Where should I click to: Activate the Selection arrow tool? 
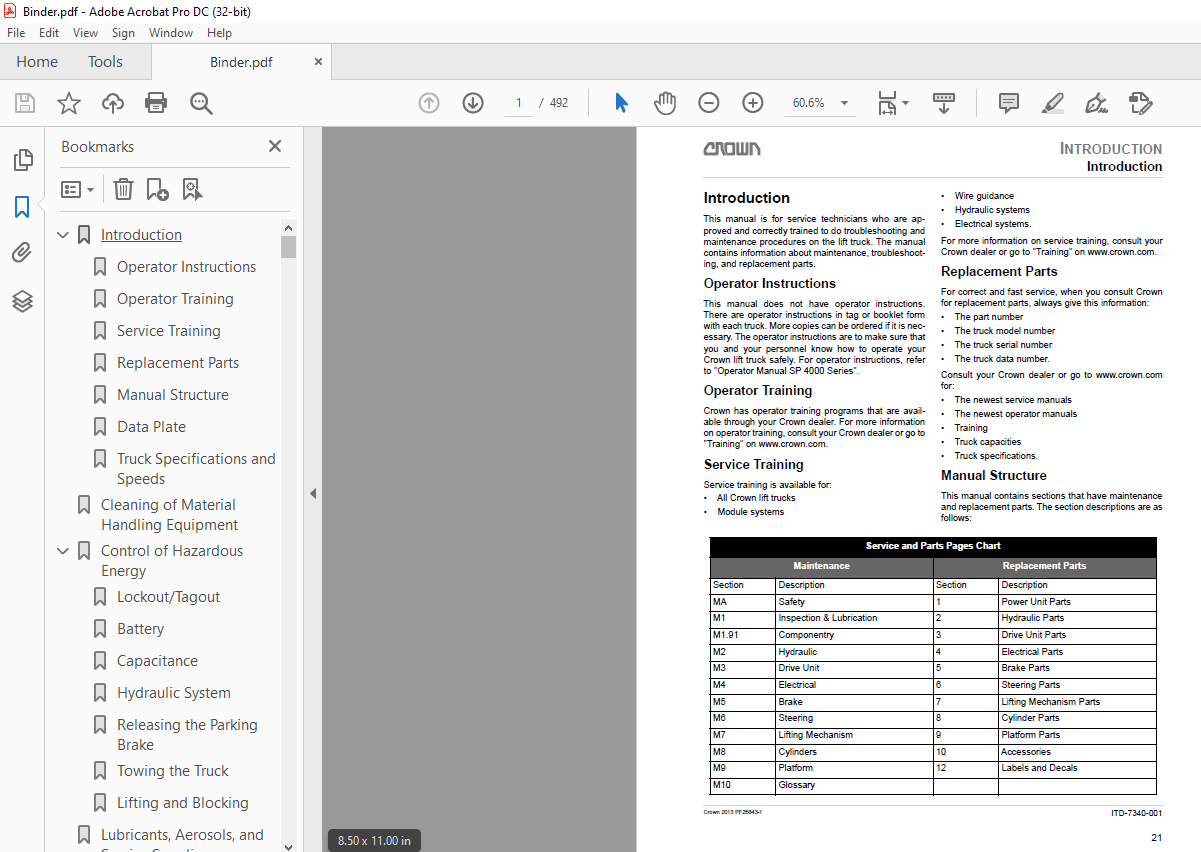pyautogui.click(x=621, y=102)
